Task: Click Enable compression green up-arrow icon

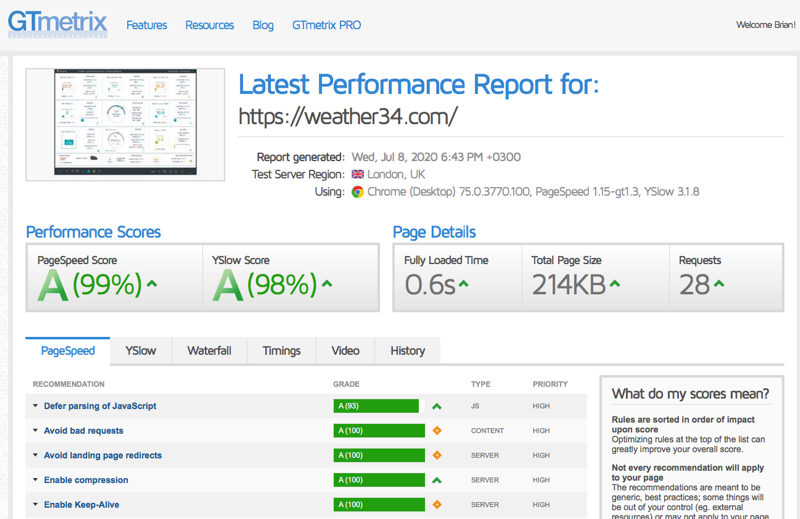Action: 437,480
